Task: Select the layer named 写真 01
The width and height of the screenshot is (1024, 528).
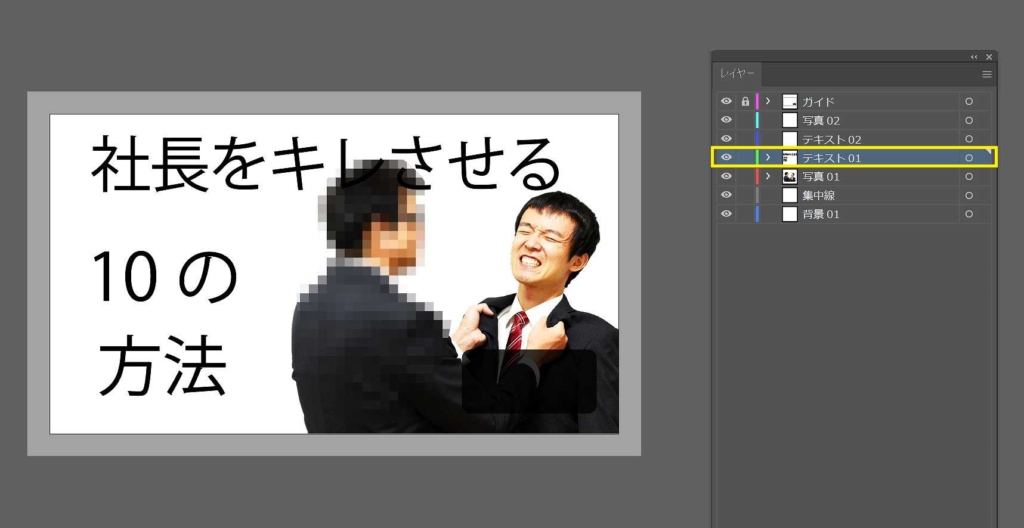Action: point(821,176)
